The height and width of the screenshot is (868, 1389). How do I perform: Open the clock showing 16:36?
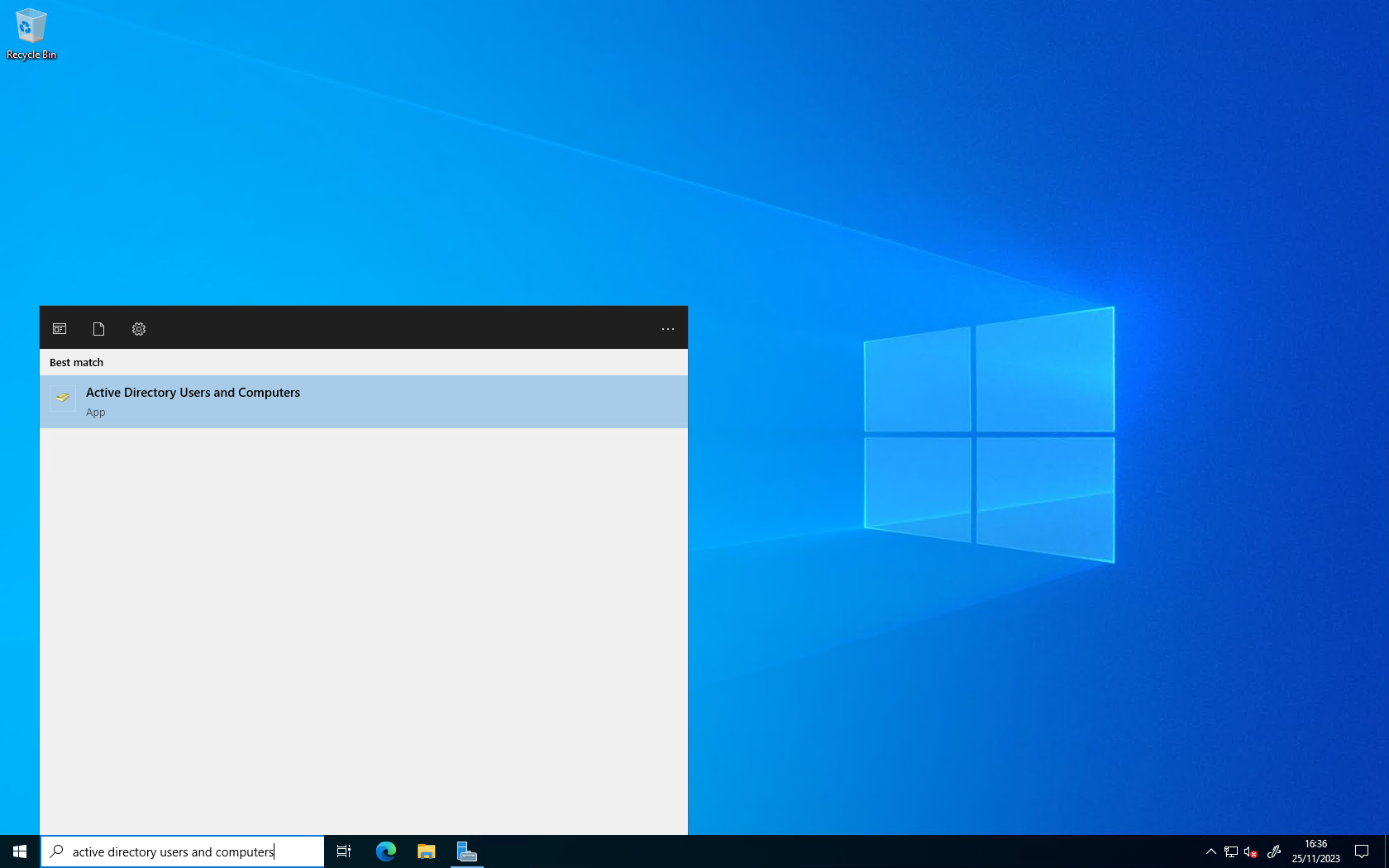(1315, 851)
